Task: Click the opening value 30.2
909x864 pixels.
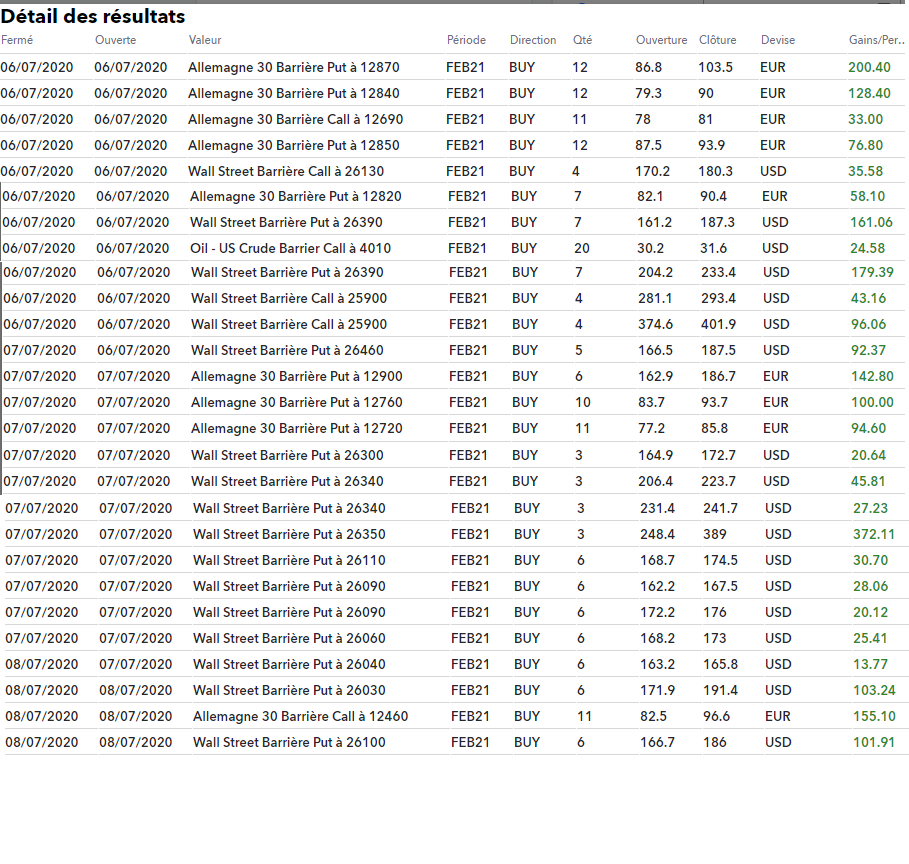Action: coord(650,249)
